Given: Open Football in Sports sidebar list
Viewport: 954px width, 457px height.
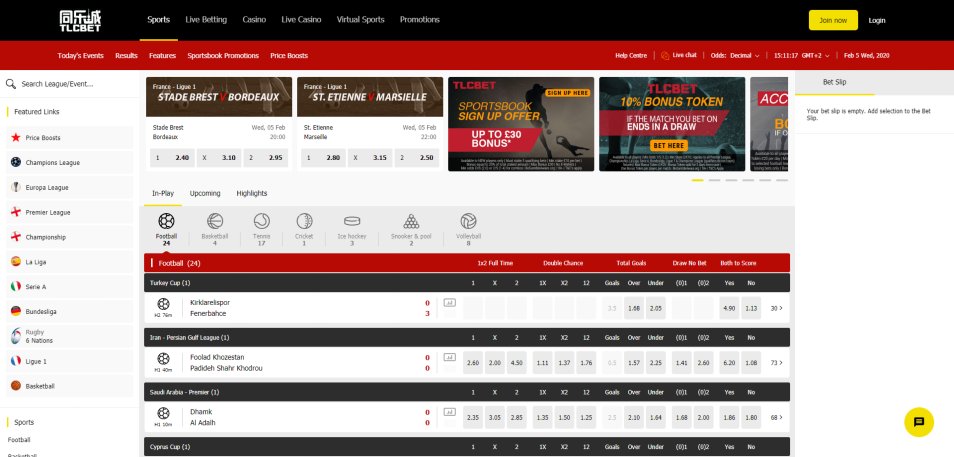Looking at the screenshot, I should [x=19, y=440].
